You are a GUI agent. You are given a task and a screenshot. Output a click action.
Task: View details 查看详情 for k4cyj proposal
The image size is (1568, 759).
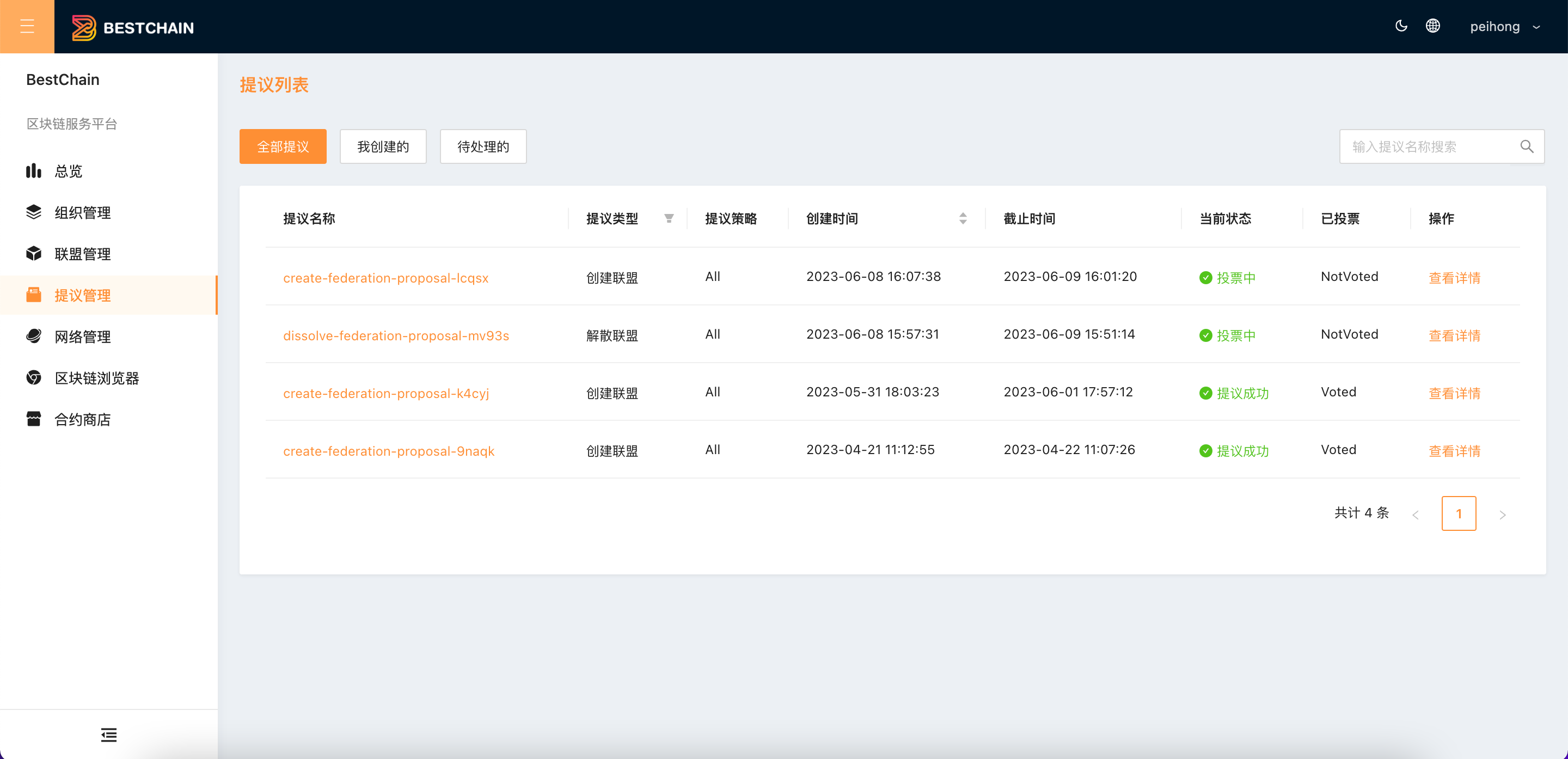pyautogui.click(x=1454, y=393)
